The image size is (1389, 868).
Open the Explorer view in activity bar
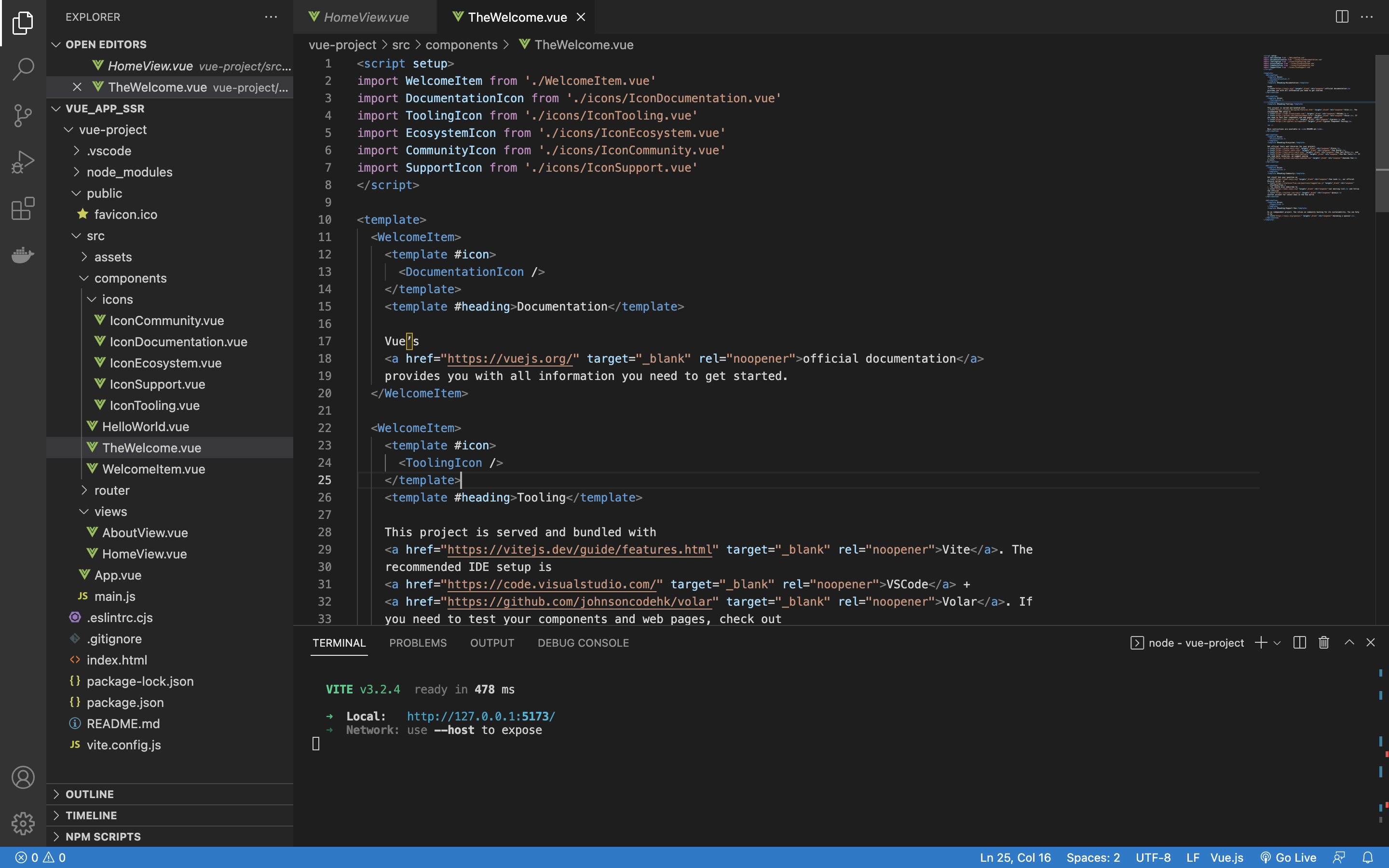23,23
